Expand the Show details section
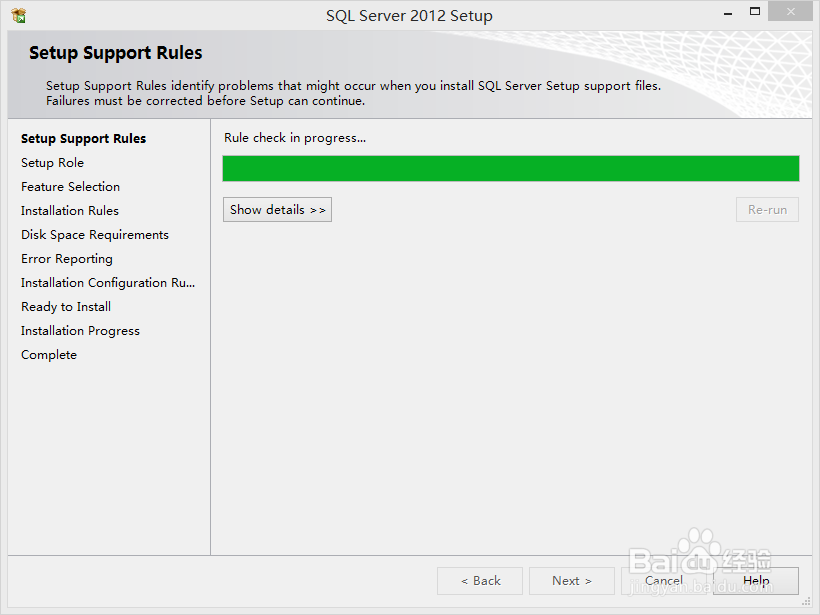 [277, 209]
